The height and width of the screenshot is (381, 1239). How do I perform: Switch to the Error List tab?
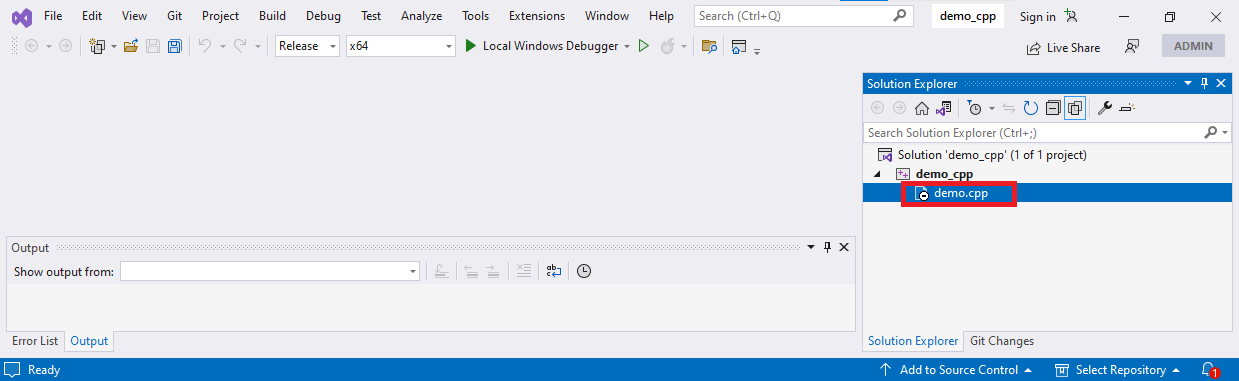(x=35, y=341)
